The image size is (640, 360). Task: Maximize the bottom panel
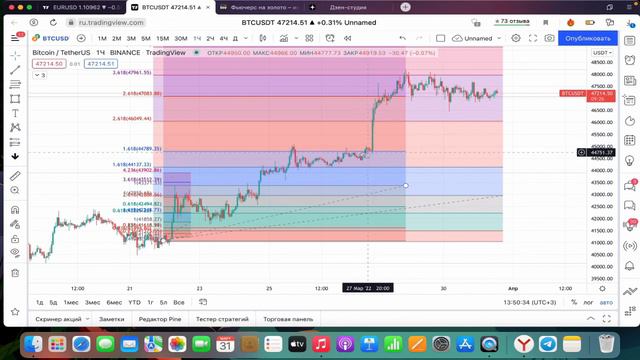pyautogui.click(x=607, y=319)
